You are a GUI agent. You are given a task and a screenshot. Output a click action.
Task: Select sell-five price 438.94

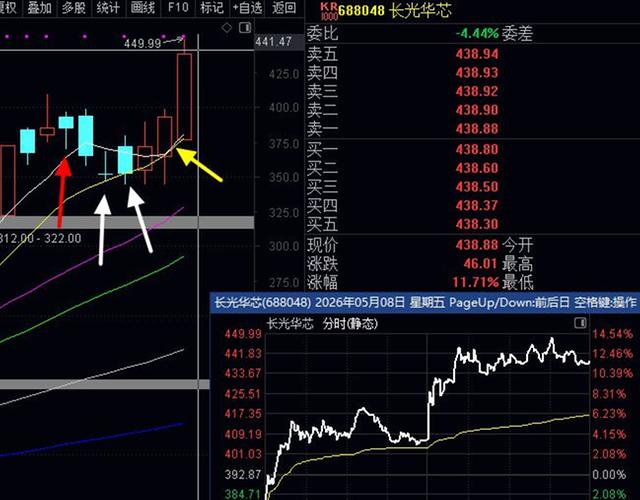[477, 54]
